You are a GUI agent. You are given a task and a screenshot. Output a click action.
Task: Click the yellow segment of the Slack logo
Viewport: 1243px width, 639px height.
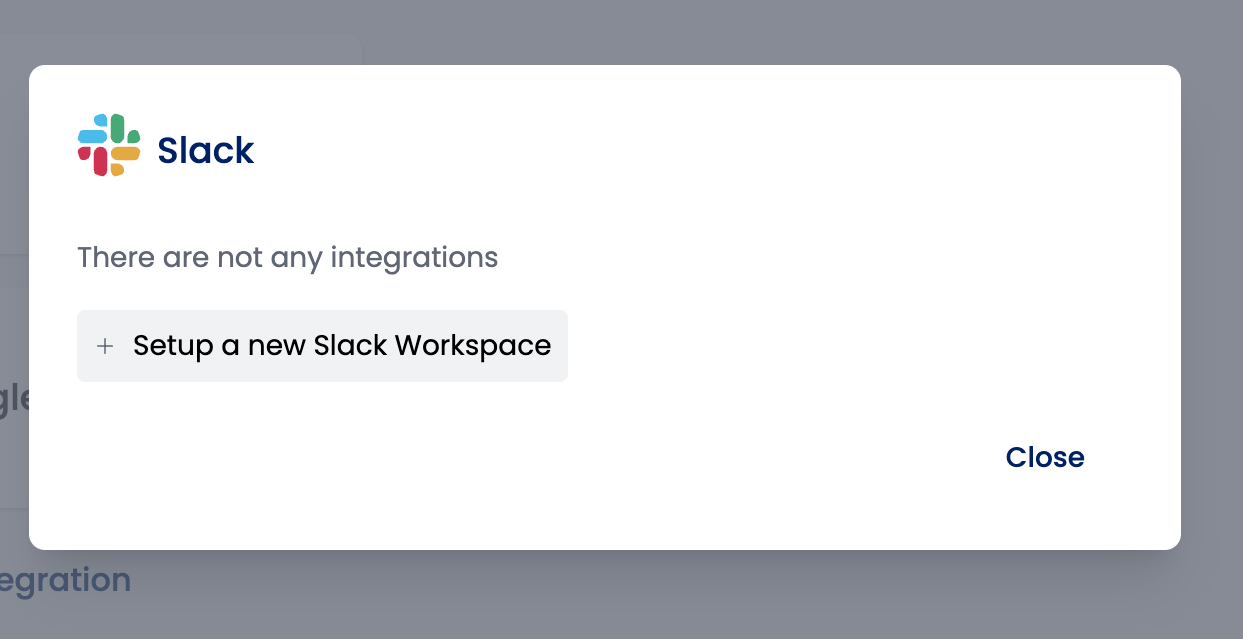[x=124, y=154]
